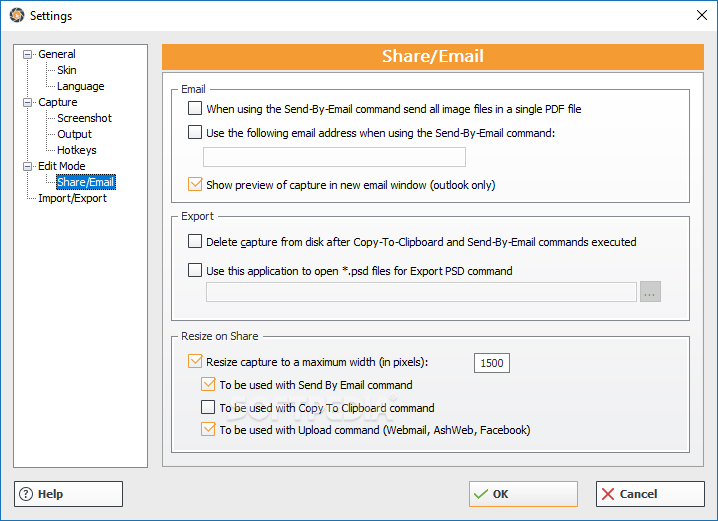Collapse the Capture tree node
This screenshot has width=718, height=521.
coord(27,103)
